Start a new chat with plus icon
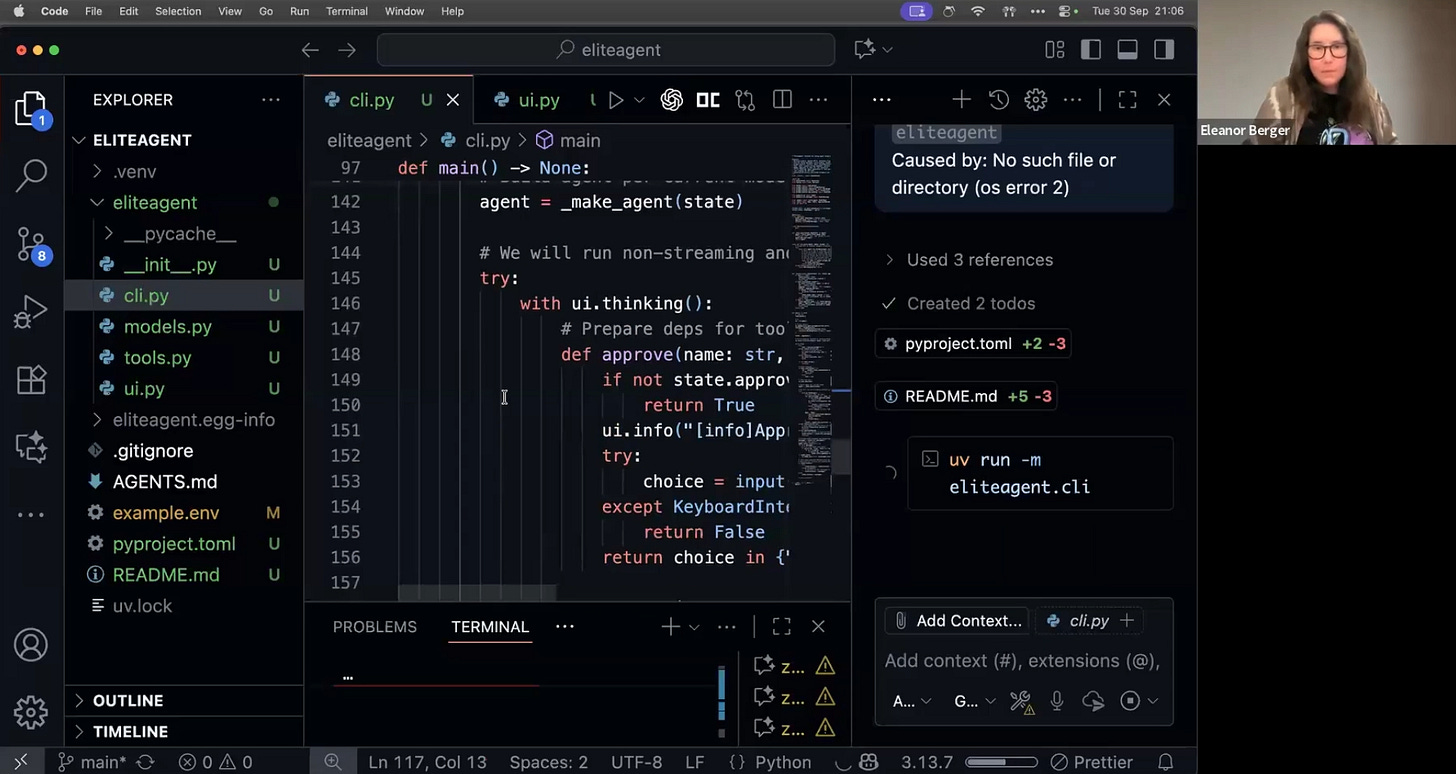 [961, 100]
